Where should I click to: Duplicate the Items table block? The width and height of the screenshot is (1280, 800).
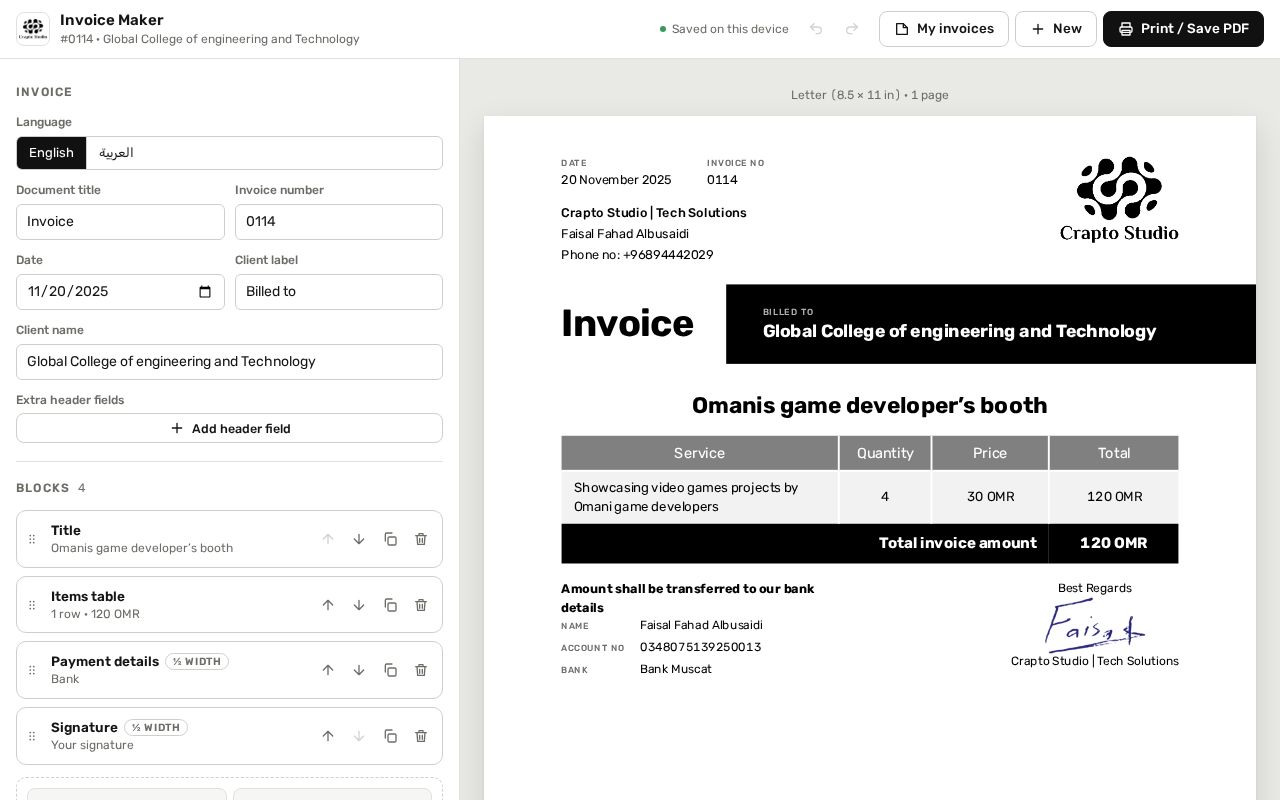[x=391, y=605]
